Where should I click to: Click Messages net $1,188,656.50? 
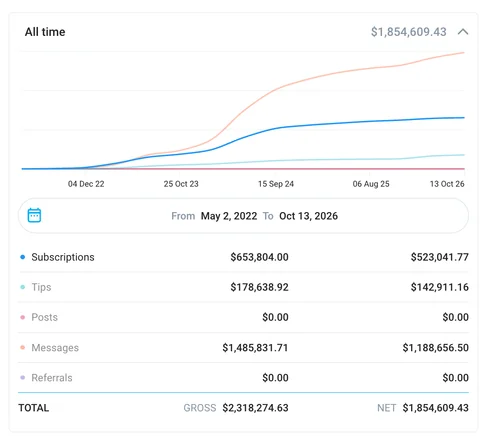coord(436,348)
